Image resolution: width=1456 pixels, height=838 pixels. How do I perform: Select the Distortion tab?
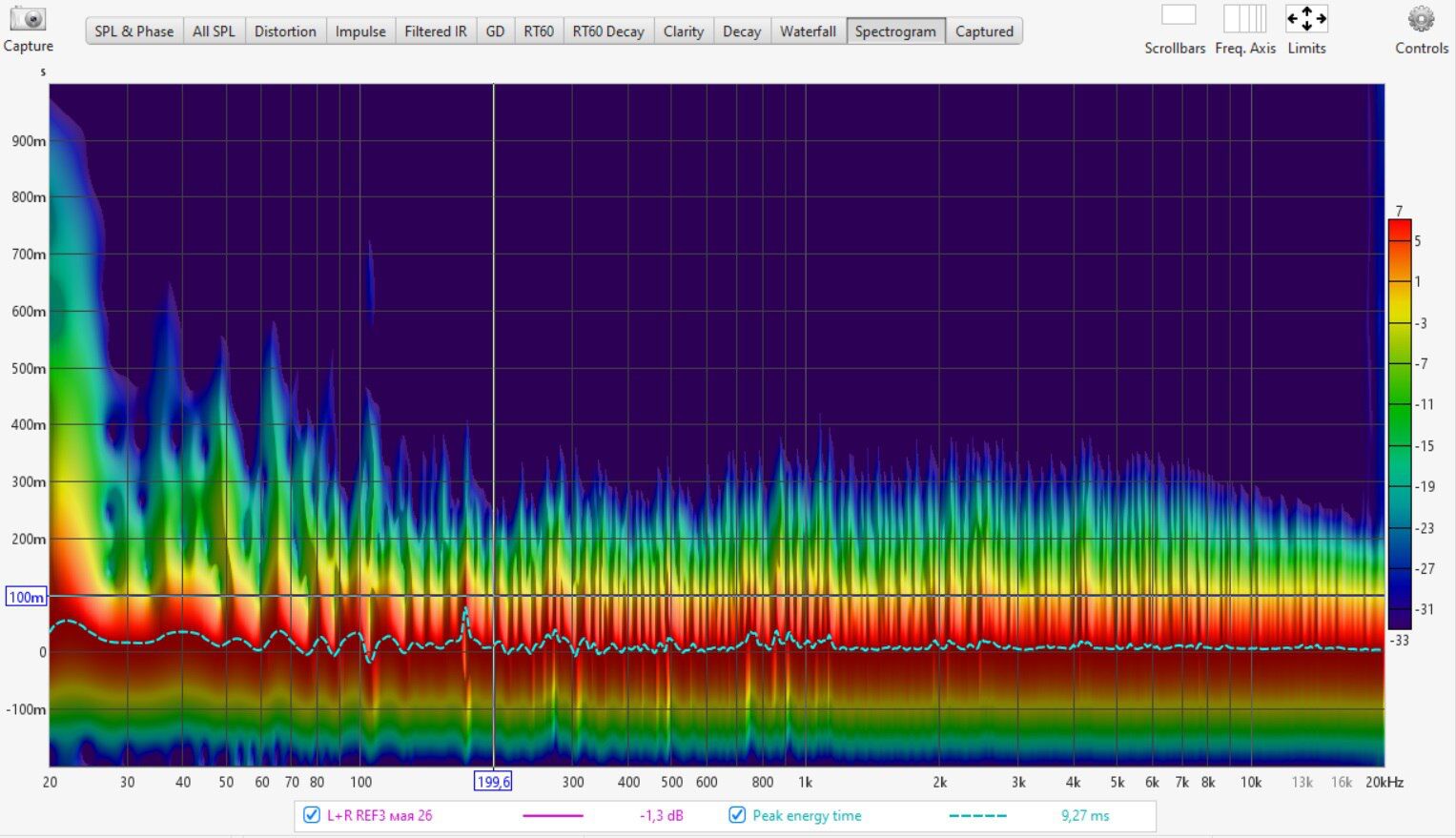pos(285,31)
